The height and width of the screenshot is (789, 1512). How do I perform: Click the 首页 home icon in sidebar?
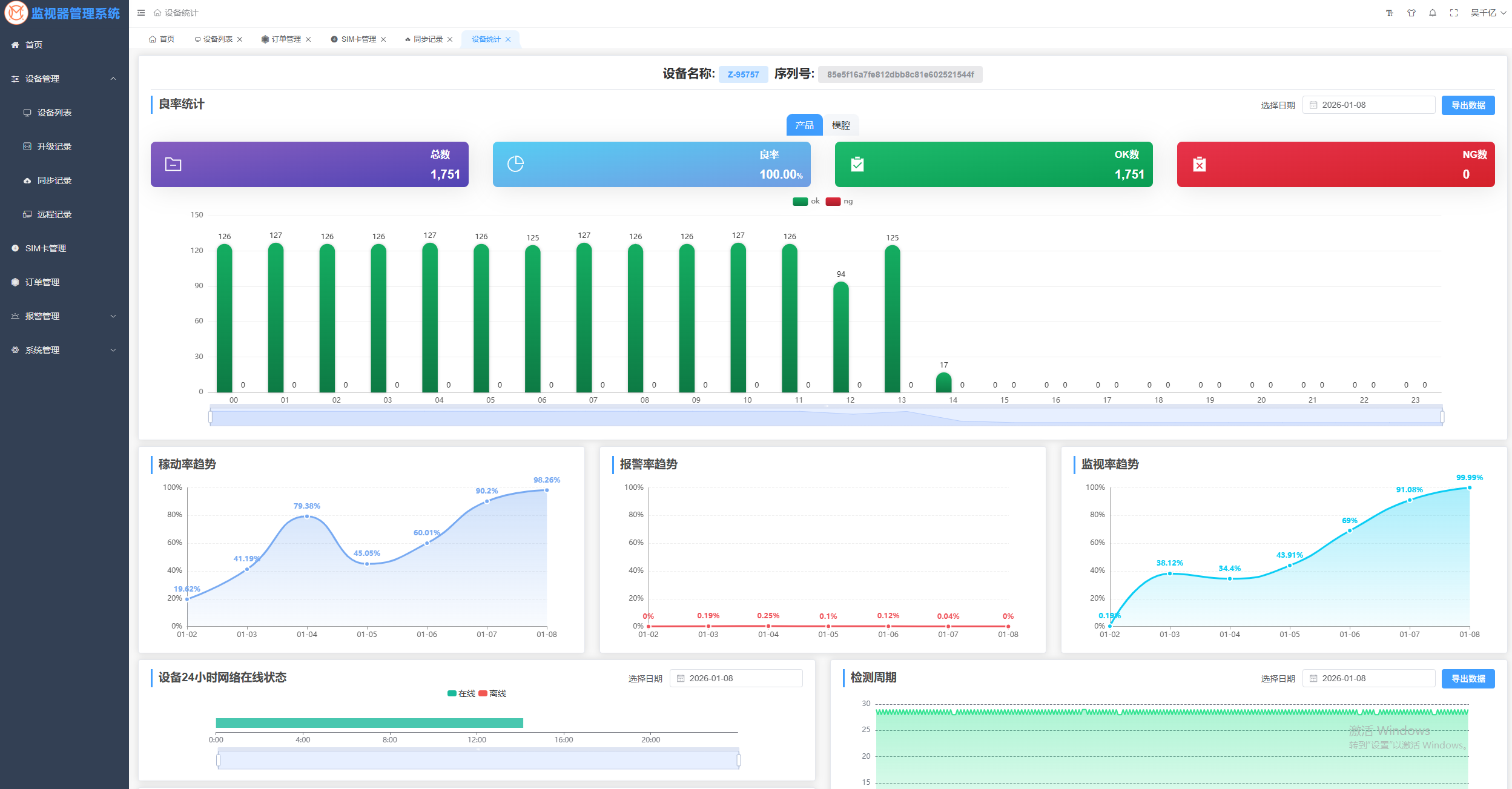pyautogui.click(x=15, y=45)
